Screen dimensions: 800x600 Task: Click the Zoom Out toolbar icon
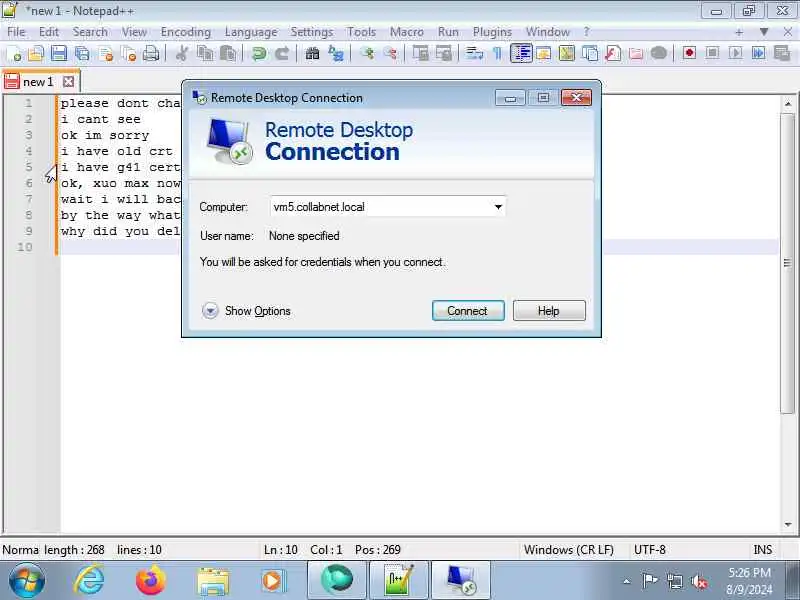point(390,53)
